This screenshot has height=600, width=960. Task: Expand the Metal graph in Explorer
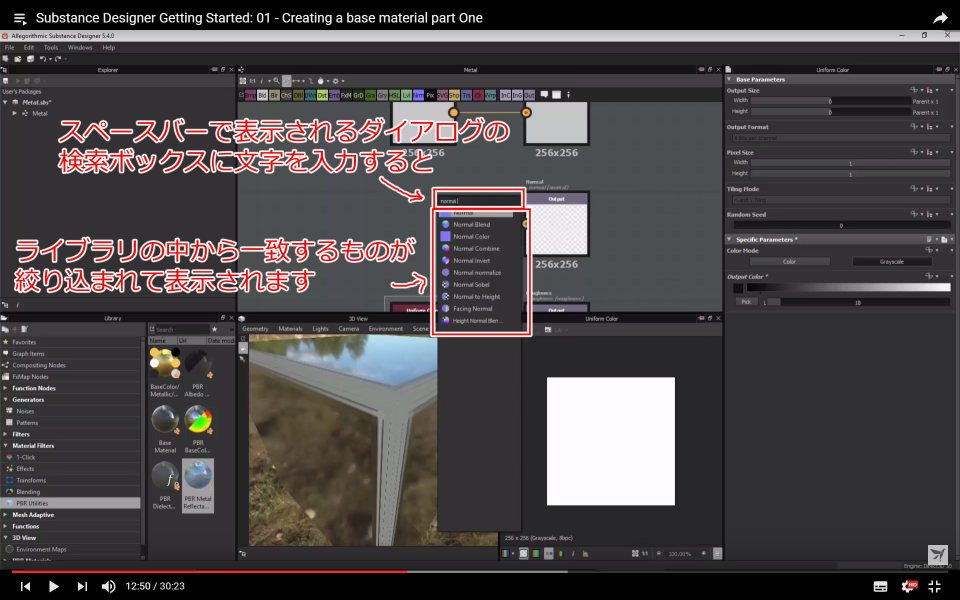(x=15, y=113)
